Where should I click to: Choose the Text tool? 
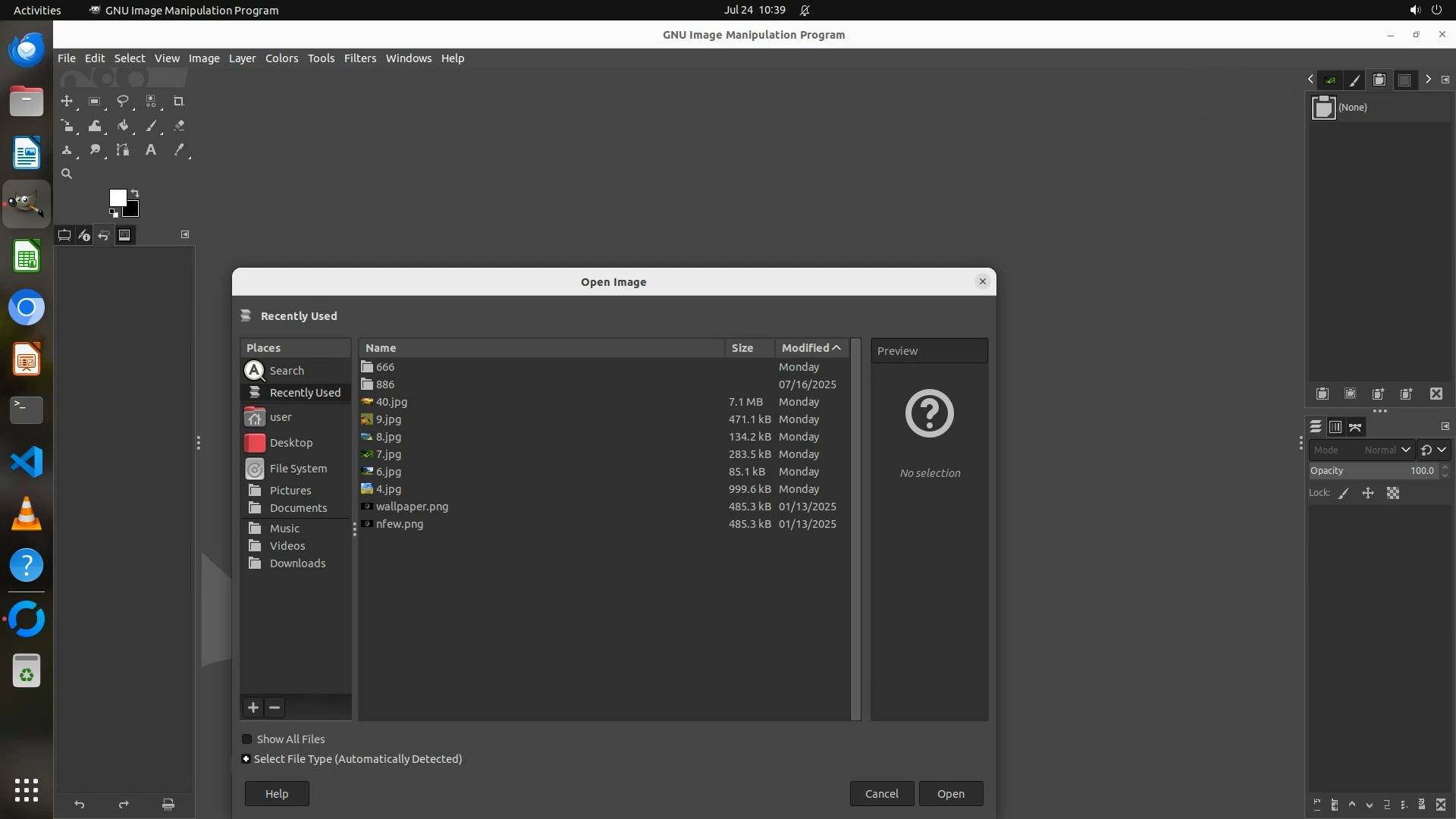151,150
